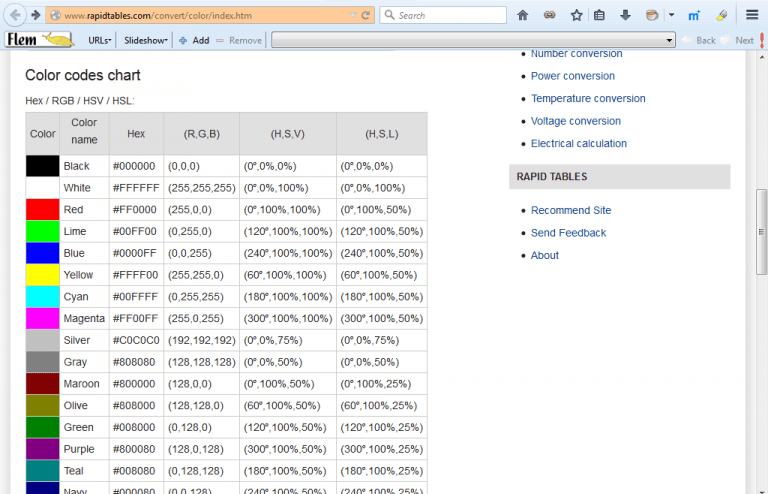Bookmark this page with star icon
The height and width of the screenshot is (494, 768).
coord(576,15)
